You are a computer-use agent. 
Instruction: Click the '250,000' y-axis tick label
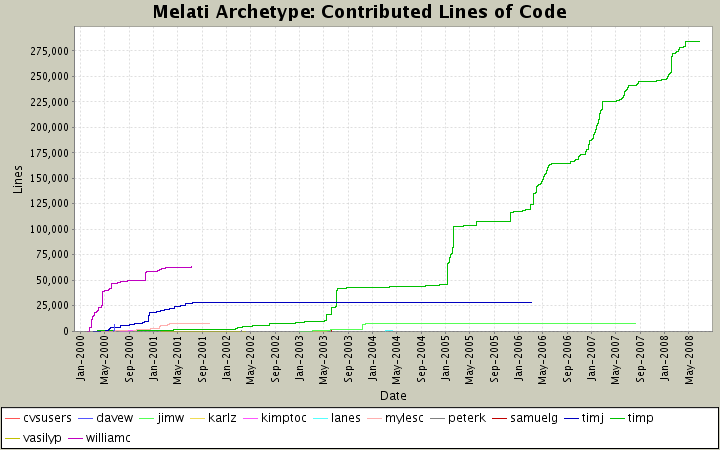click(x=51, y=76)
